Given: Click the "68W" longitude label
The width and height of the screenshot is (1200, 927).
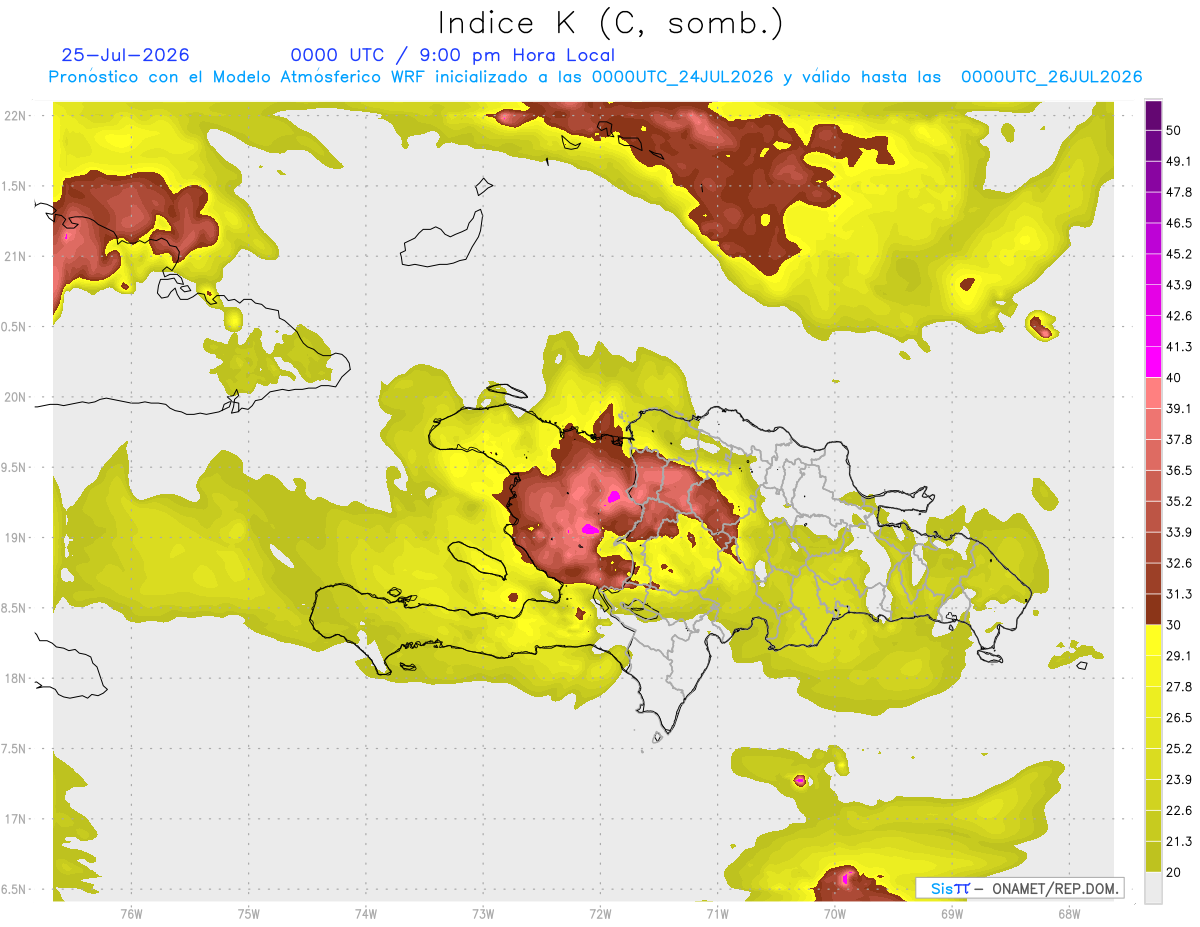Looking at the screenshot, I should pos(1069,914).
